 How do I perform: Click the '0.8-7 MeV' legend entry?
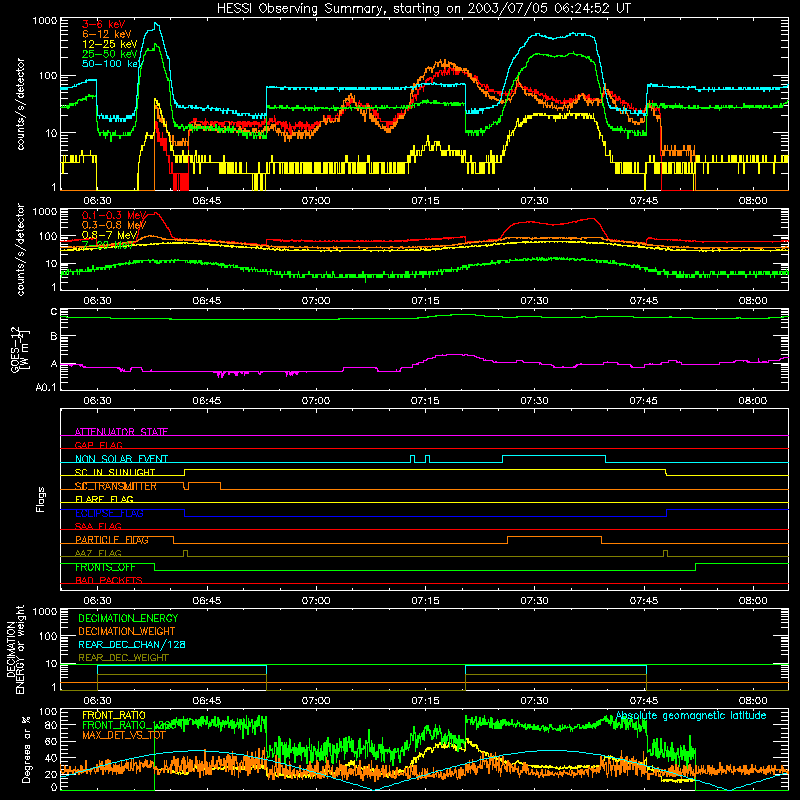[110, 235]
